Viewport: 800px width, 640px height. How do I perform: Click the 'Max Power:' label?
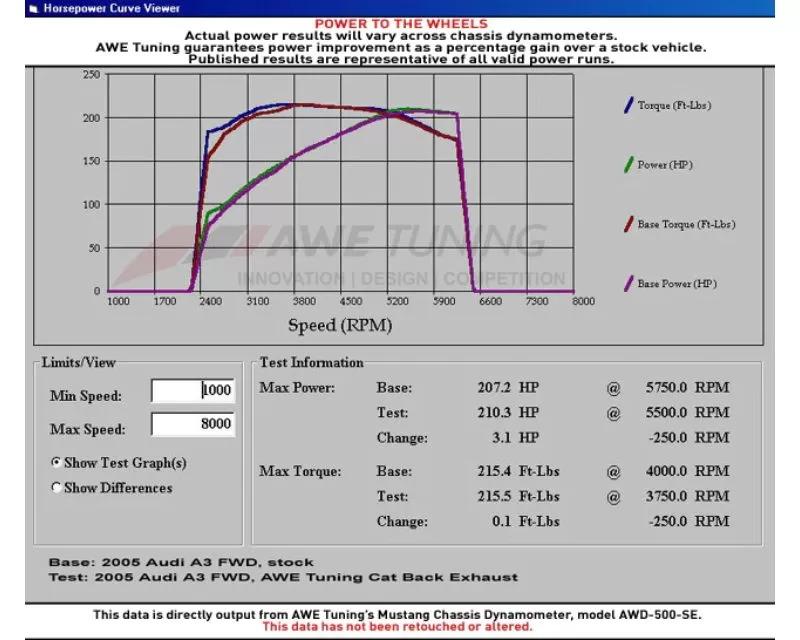[297, 388]
